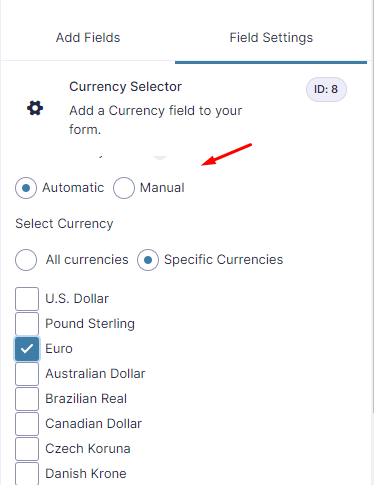The width and height of the screenshot is (374, 485).
Task: Tick the Canadian Dollar checkbox
Action: pos(27,424)
